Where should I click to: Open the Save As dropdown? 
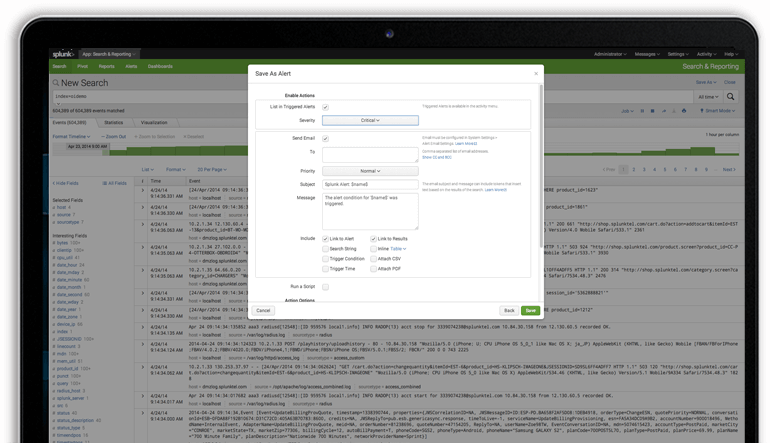pyautogui.click(x=706, y=83)
